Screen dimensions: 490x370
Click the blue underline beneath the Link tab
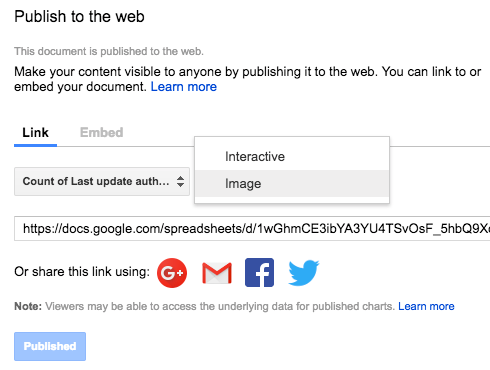(x=35, y=145)
